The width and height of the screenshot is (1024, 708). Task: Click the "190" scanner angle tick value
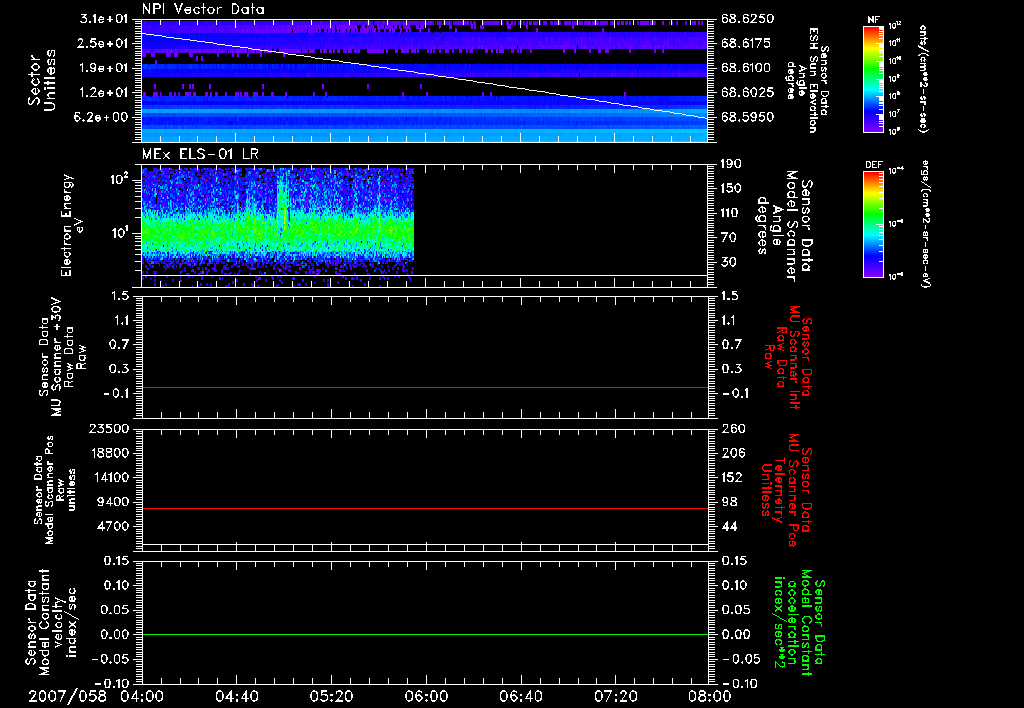(731, 164)
